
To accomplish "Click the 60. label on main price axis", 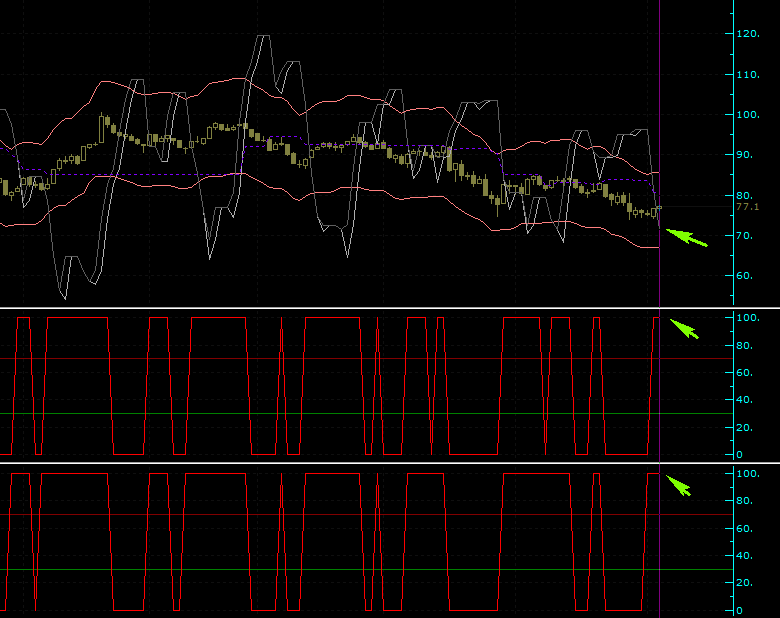I will (745, 276).
